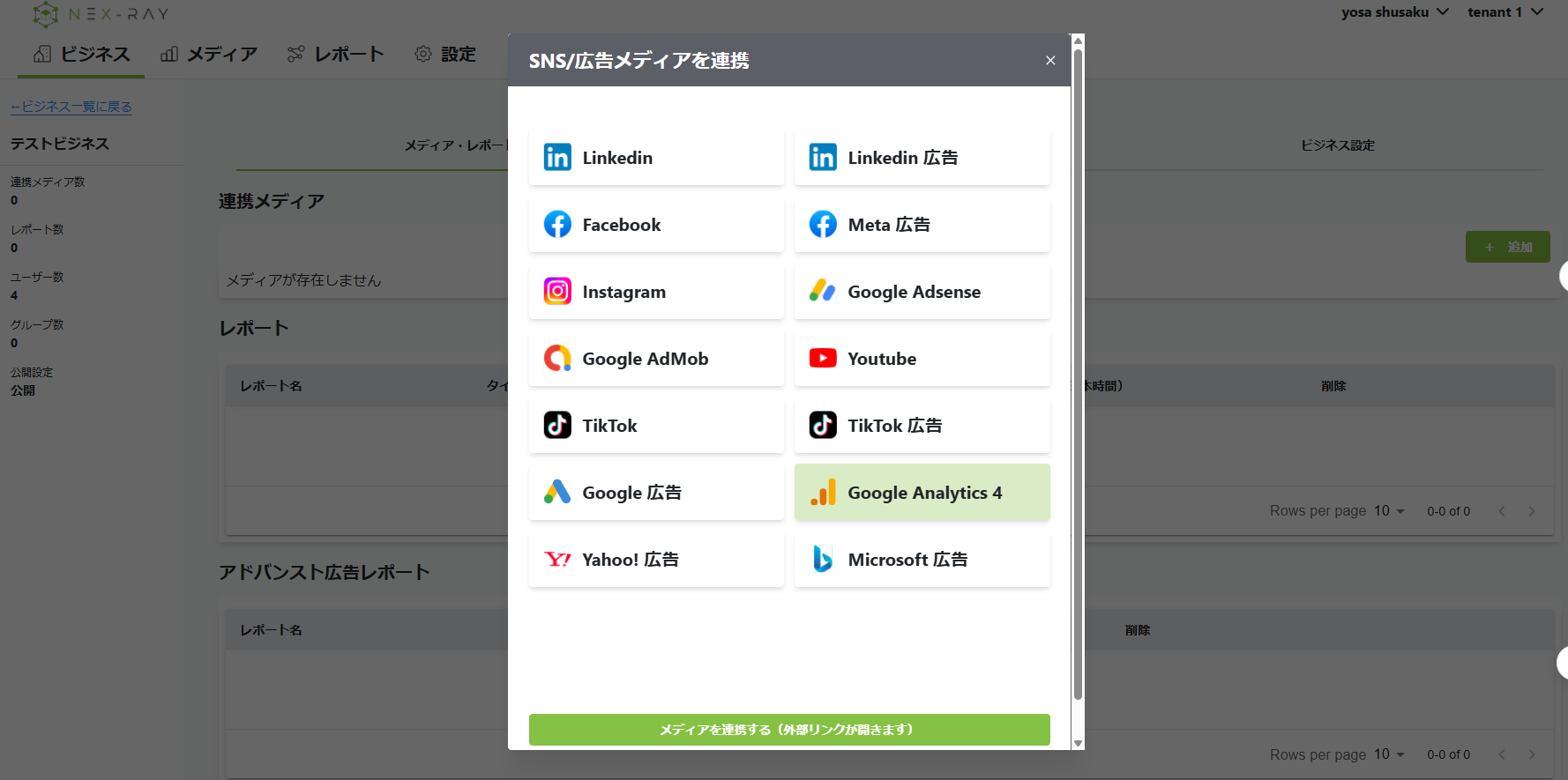
Task: Choose the Google Adsense icon
Action: 823,292
